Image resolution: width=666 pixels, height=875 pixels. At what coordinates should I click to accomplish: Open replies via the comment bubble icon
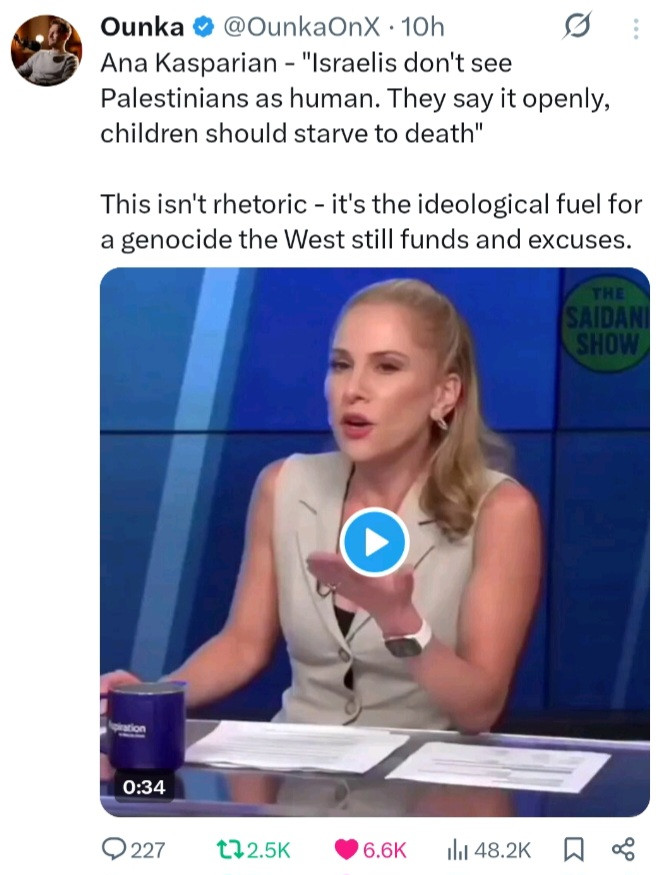114,849
